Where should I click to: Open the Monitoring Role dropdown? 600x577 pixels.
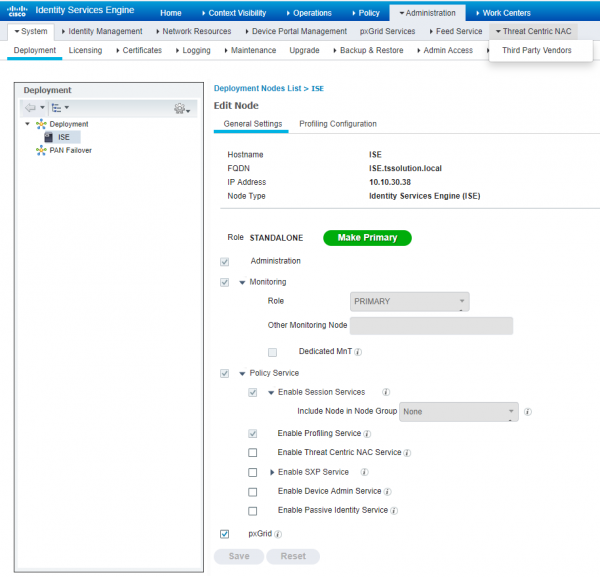tap(409, 301)
